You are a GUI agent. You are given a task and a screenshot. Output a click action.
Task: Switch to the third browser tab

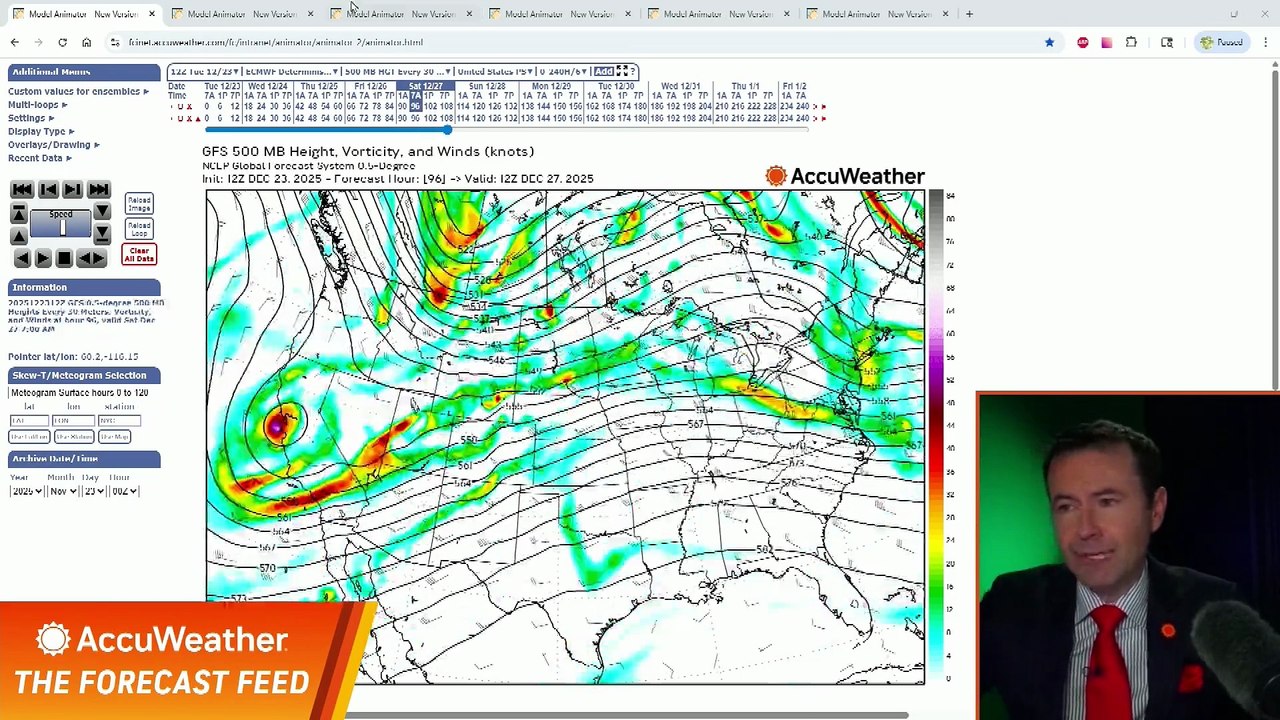point(400,14)
